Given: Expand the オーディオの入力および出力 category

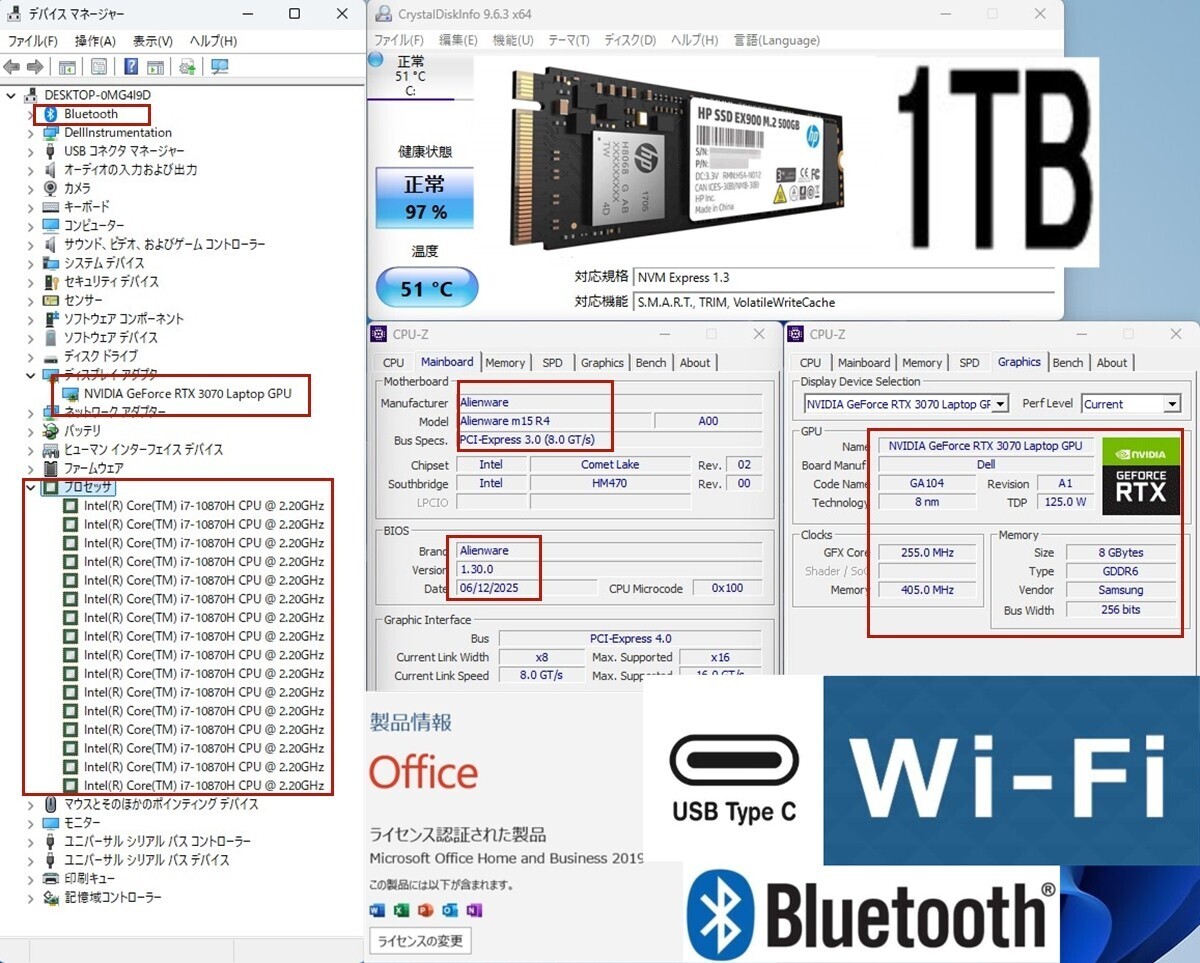Looking at the screenshot, I should coord(30,170).
